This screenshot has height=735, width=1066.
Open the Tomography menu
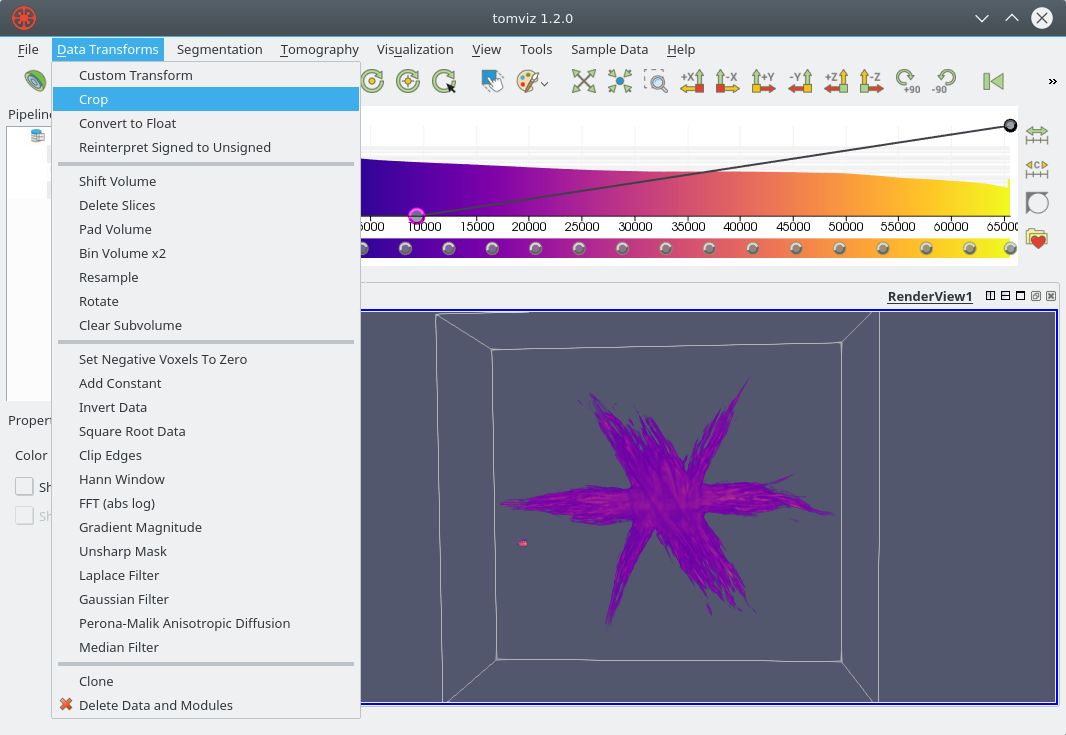[320, 50]
